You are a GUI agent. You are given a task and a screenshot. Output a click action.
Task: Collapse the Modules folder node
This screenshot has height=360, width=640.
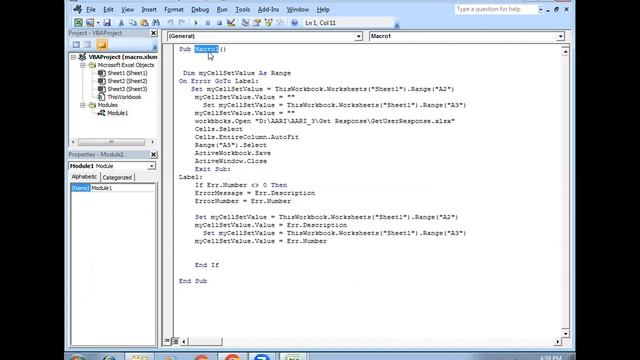pos(83,105)
